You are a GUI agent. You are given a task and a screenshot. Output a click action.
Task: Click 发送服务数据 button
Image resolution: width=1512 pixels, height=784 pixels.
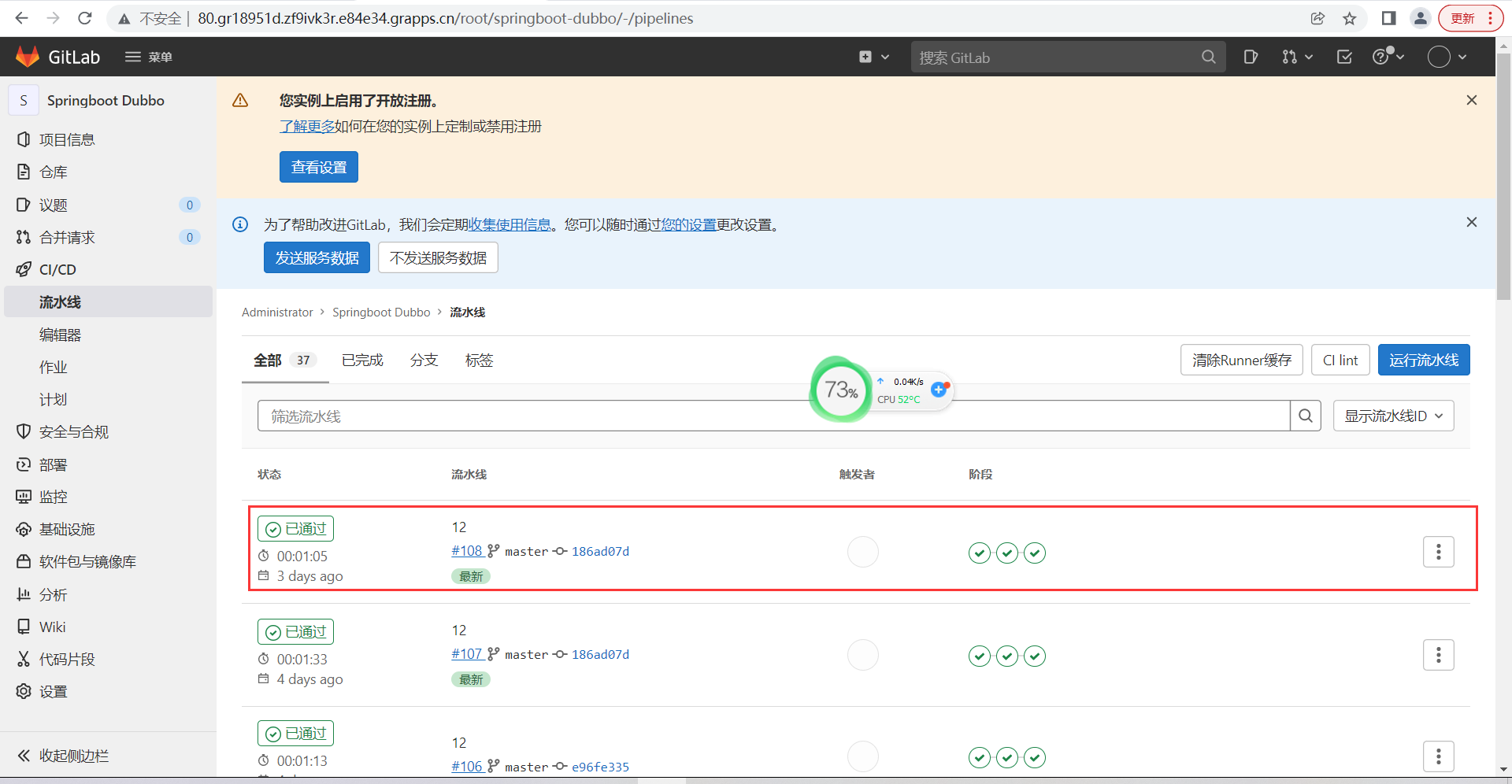tap(317, 257)
